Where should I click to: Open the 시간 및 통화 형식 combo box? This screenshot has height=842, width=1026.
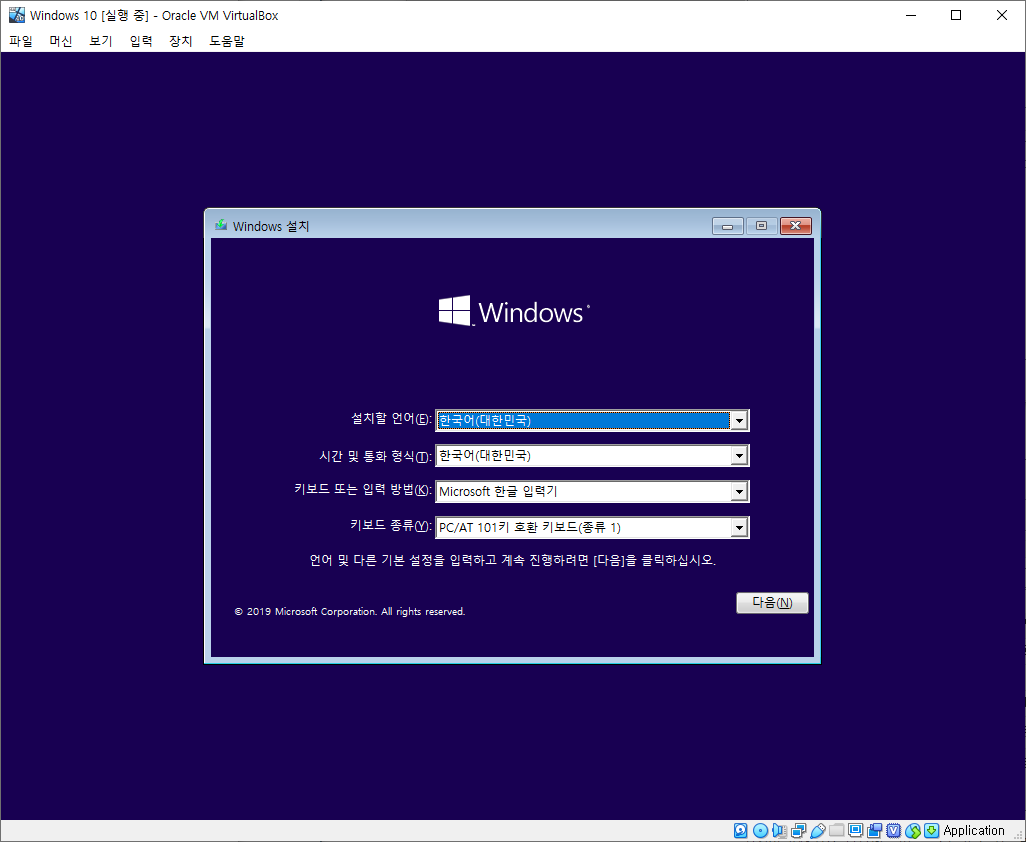[592, 455]
